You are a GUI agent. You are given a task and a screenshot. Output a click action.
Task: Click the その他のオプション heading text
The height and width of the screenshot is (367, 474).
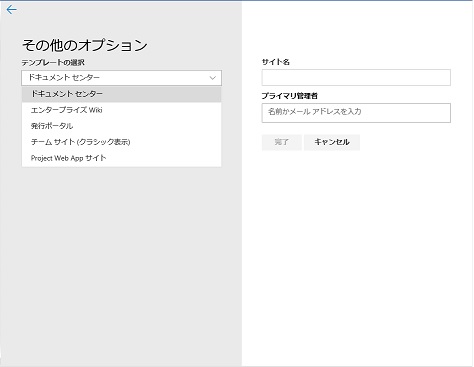click(x=85, y=45)
